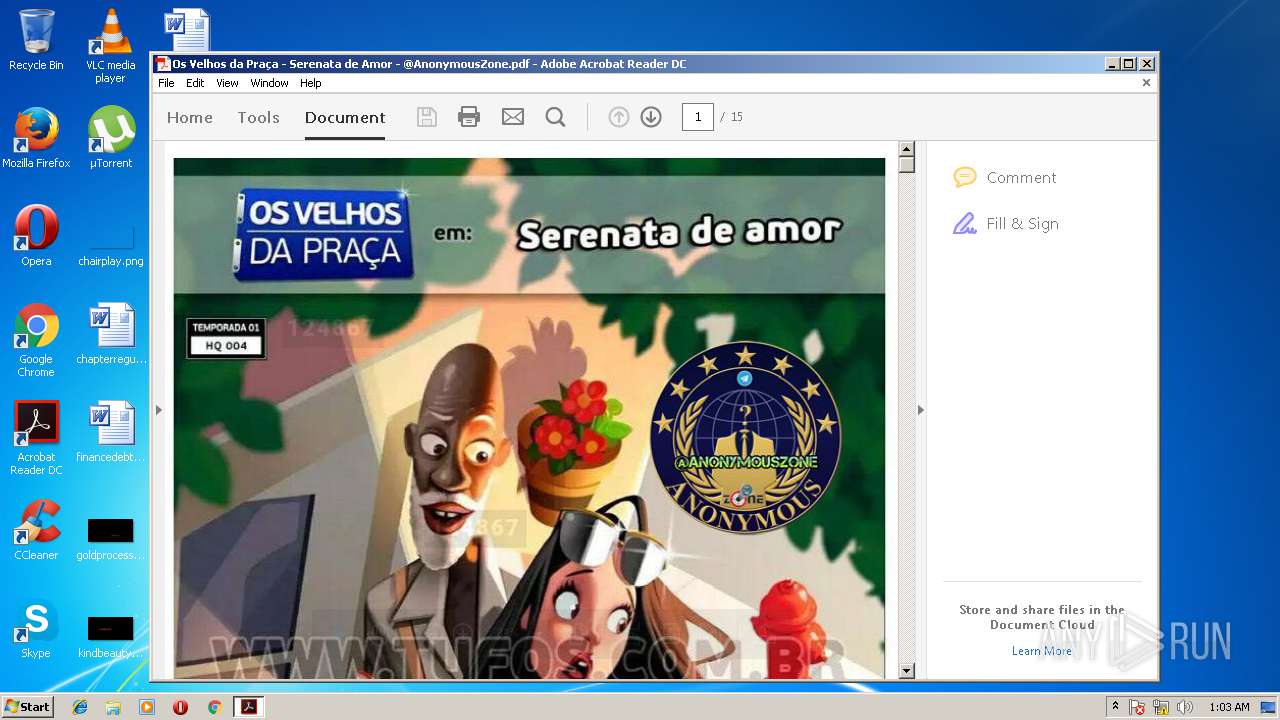Follow the Learn More link
This screenshot has height=720, width=1280.
pos(1041,651)
